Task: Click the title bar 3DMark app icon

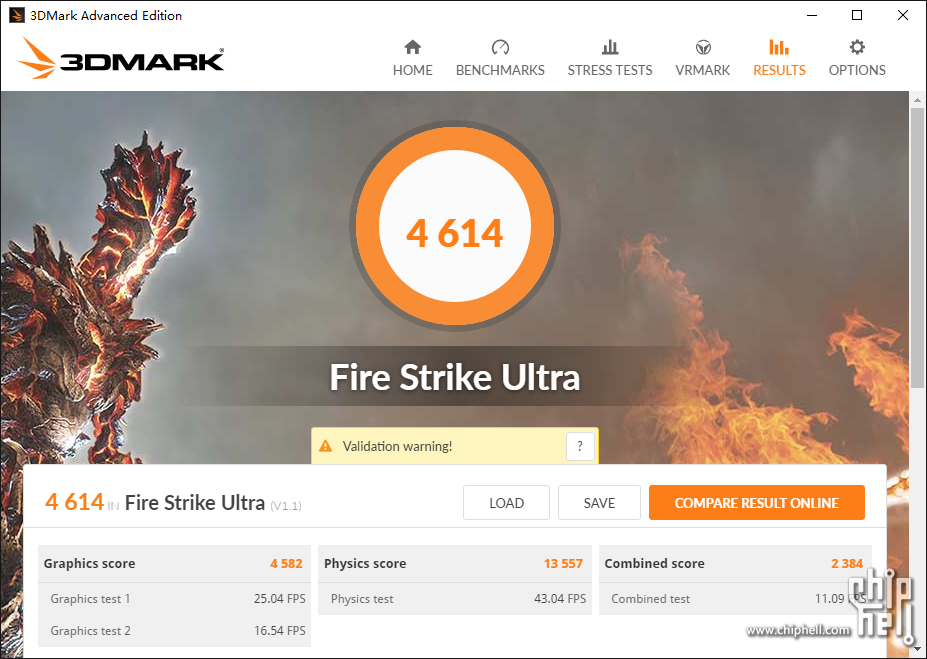Action: [17, 15]
